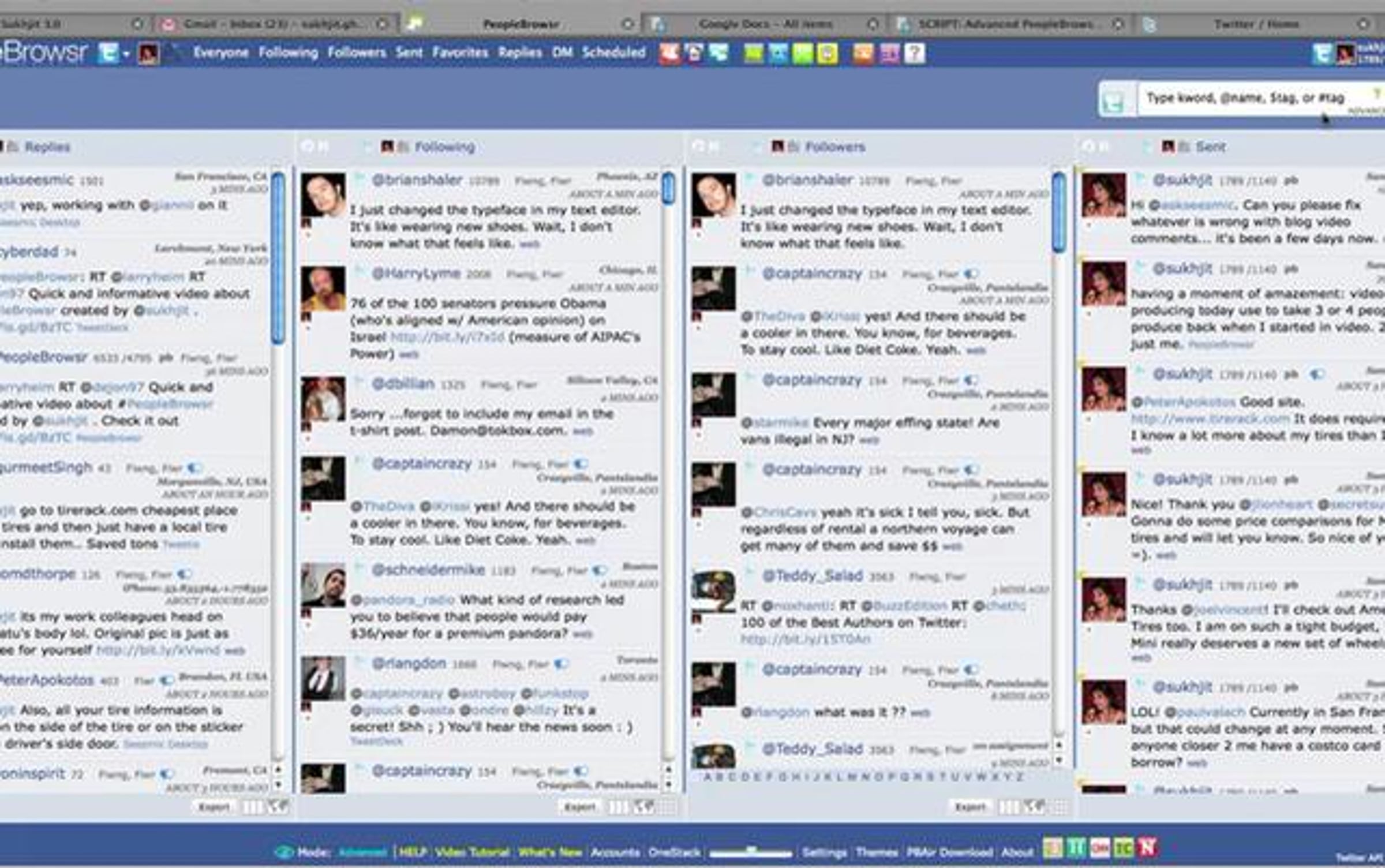The height and width of the screenshot is (868, 1385).
Task: Click the red N badge in bottom bar
Action: click(x=1147, y=847)
